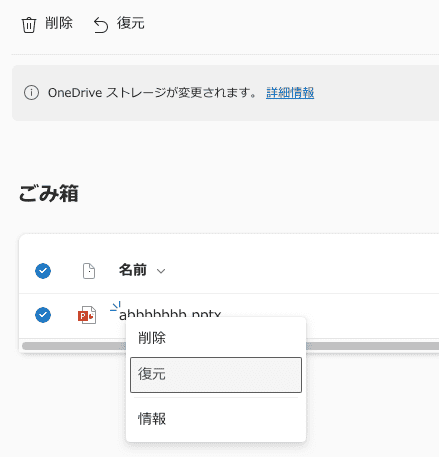Expand the 名前 column sort chevron
This screenshot has height=457, width=439.
pos(161,271)
